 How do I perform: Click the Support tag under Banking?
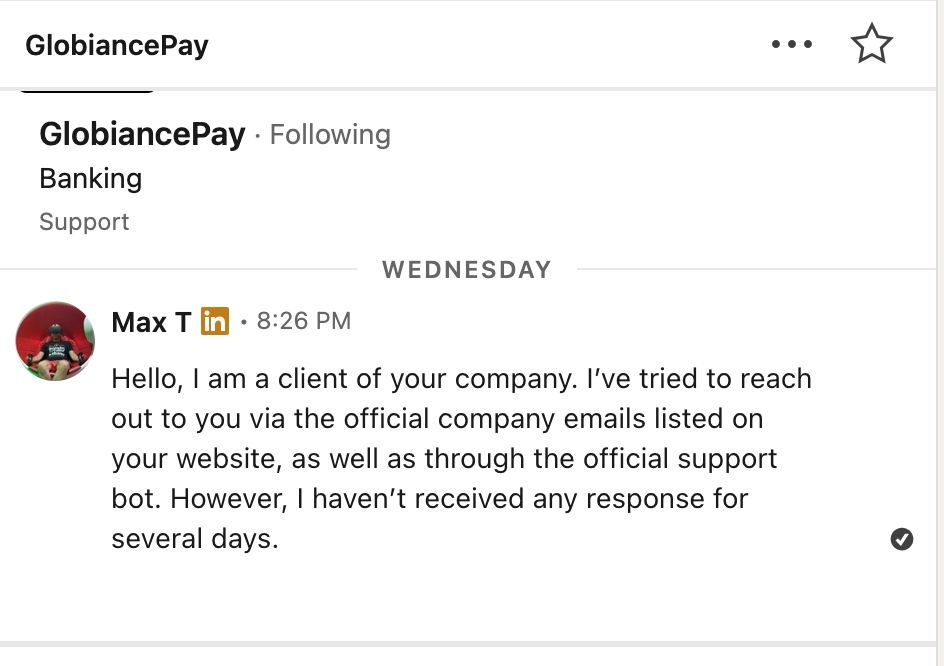[84, 222]
